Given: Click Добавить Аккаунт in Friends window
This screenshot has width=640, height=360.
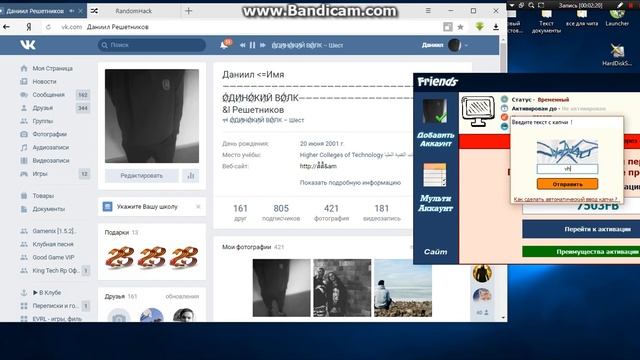Looking at the screenshot, I should 436,122.
